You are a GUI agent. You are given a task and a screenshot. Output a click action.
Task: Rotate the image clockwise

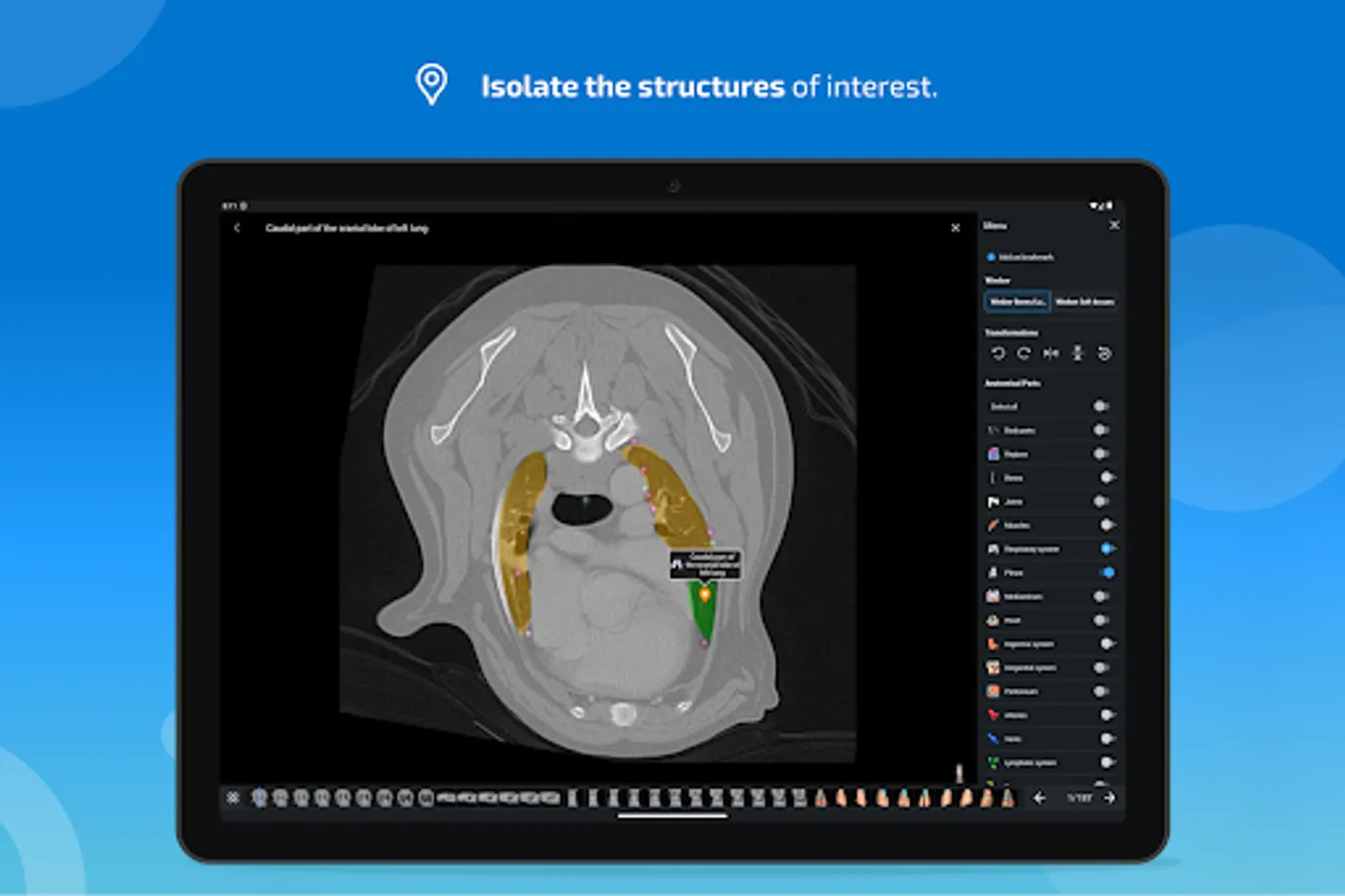coord(1023,353)
